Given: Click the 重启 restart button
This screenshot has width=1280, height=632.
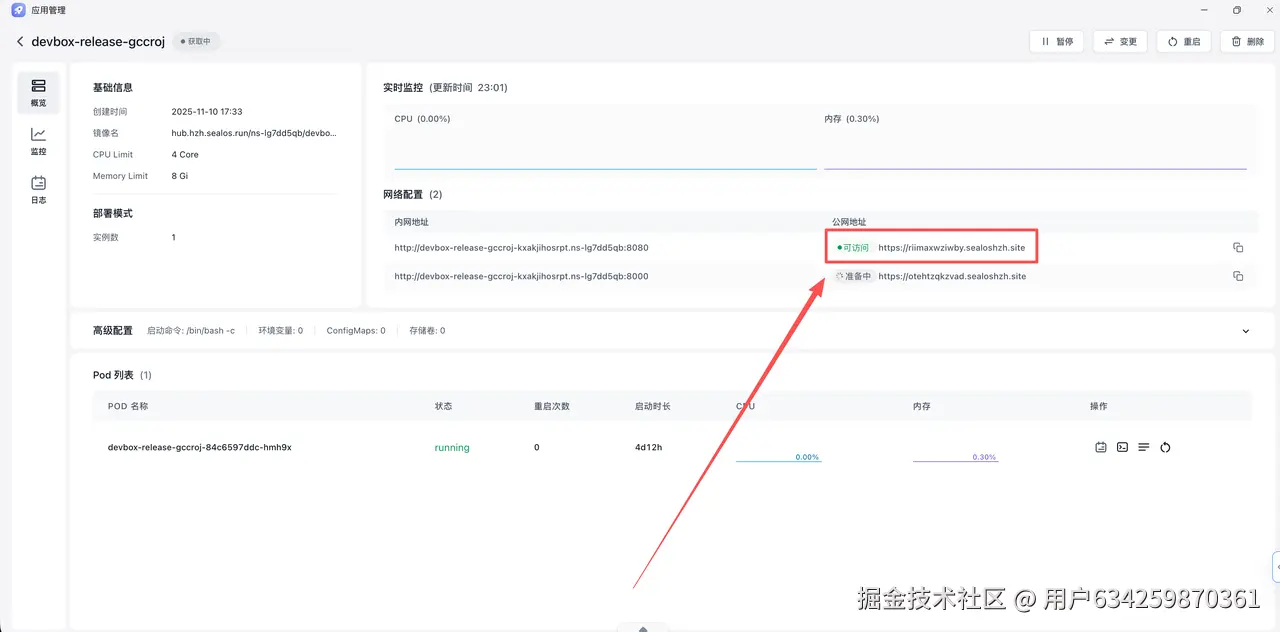Looking at the screenshot, I should tap(1184, 42).
